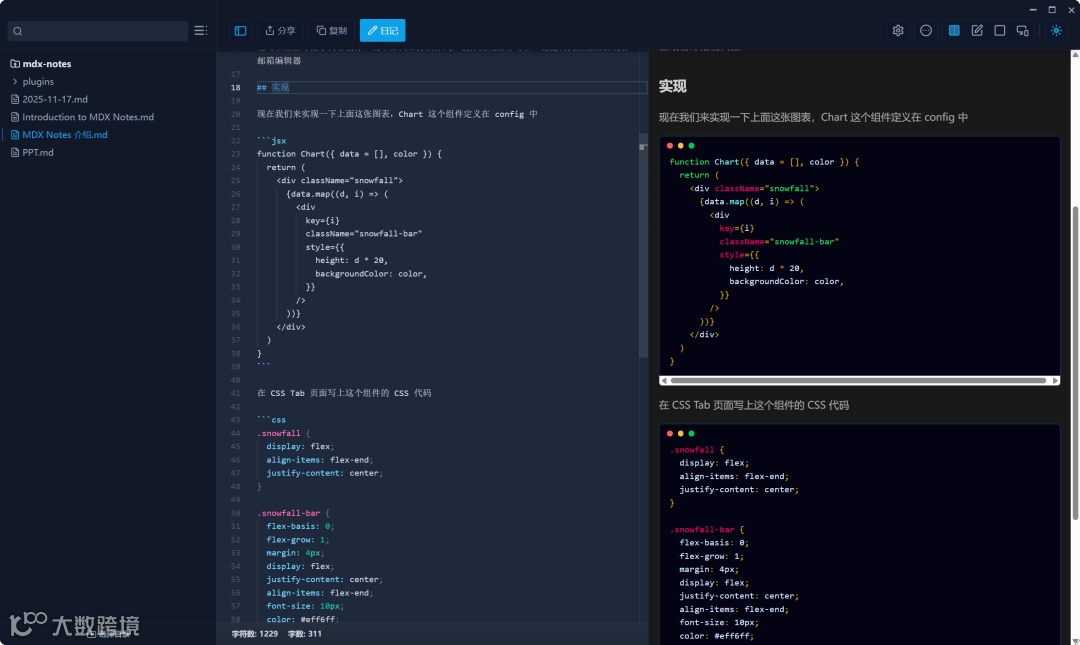Click right arrow of preview code scrollbar
Image resolution: width=1080 pixels, height=645 pixels.
[1055, 380]
